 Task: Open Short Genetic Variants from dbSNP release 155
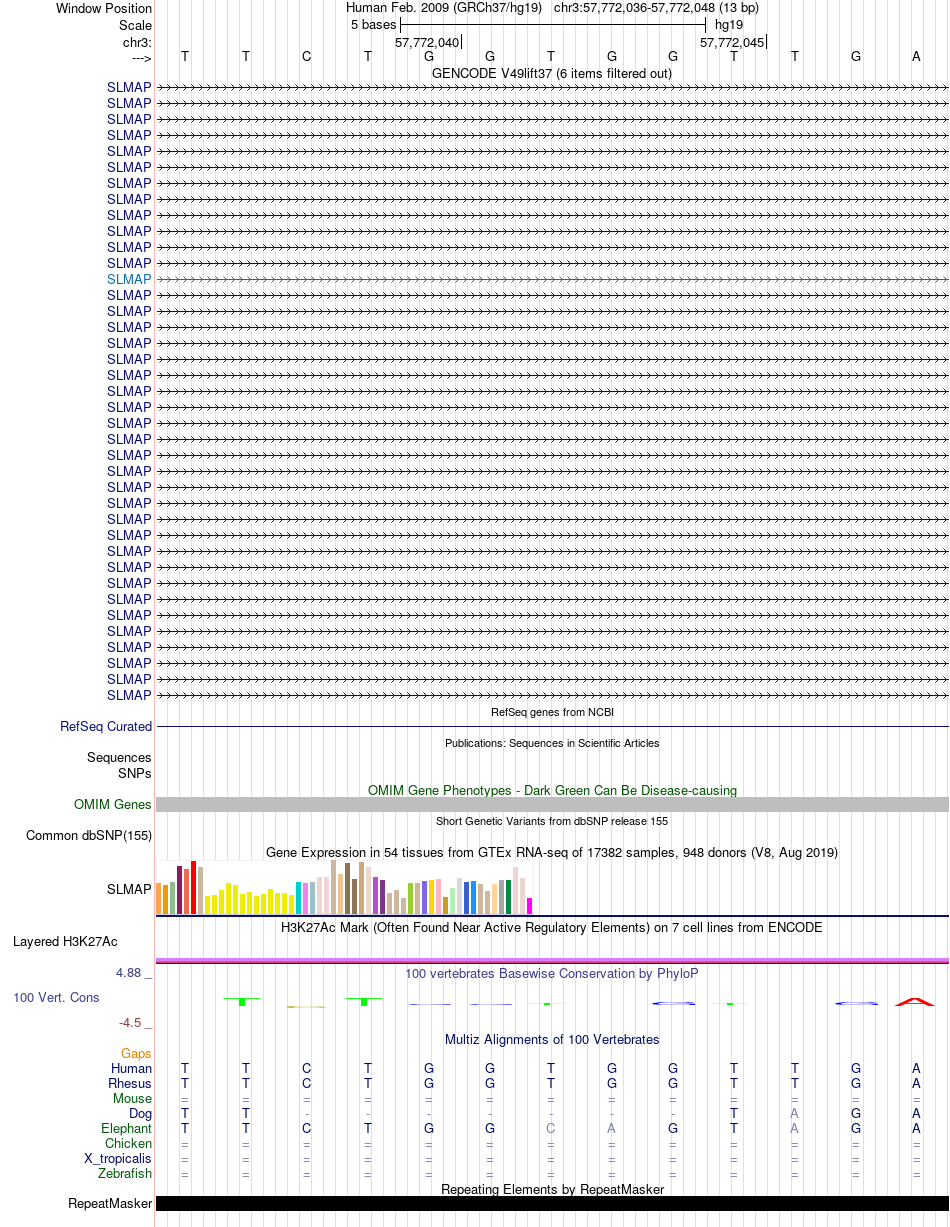(552, 821)
